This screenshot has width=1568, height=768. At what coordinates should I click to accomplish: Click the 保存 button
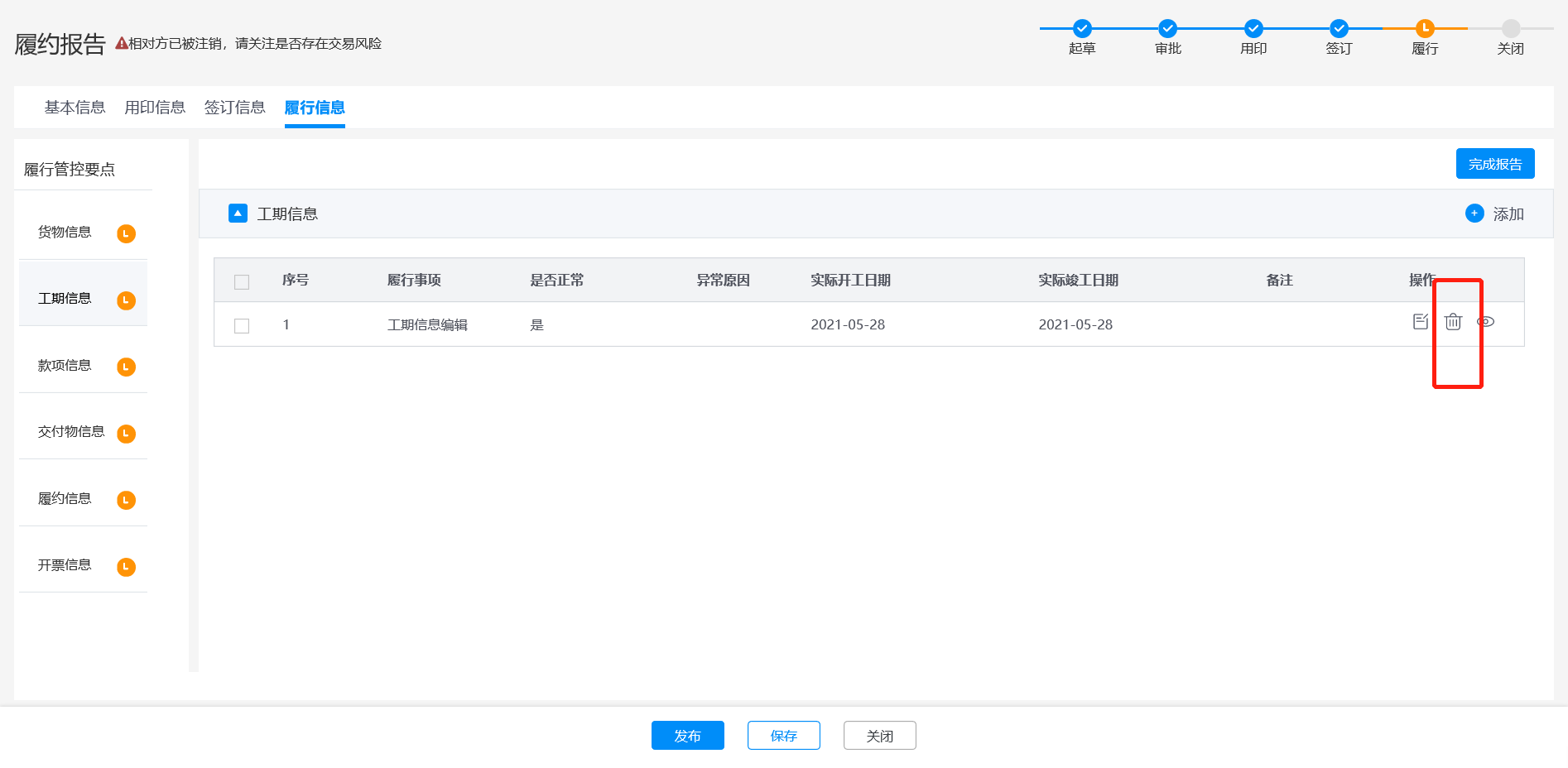point(783,736)
